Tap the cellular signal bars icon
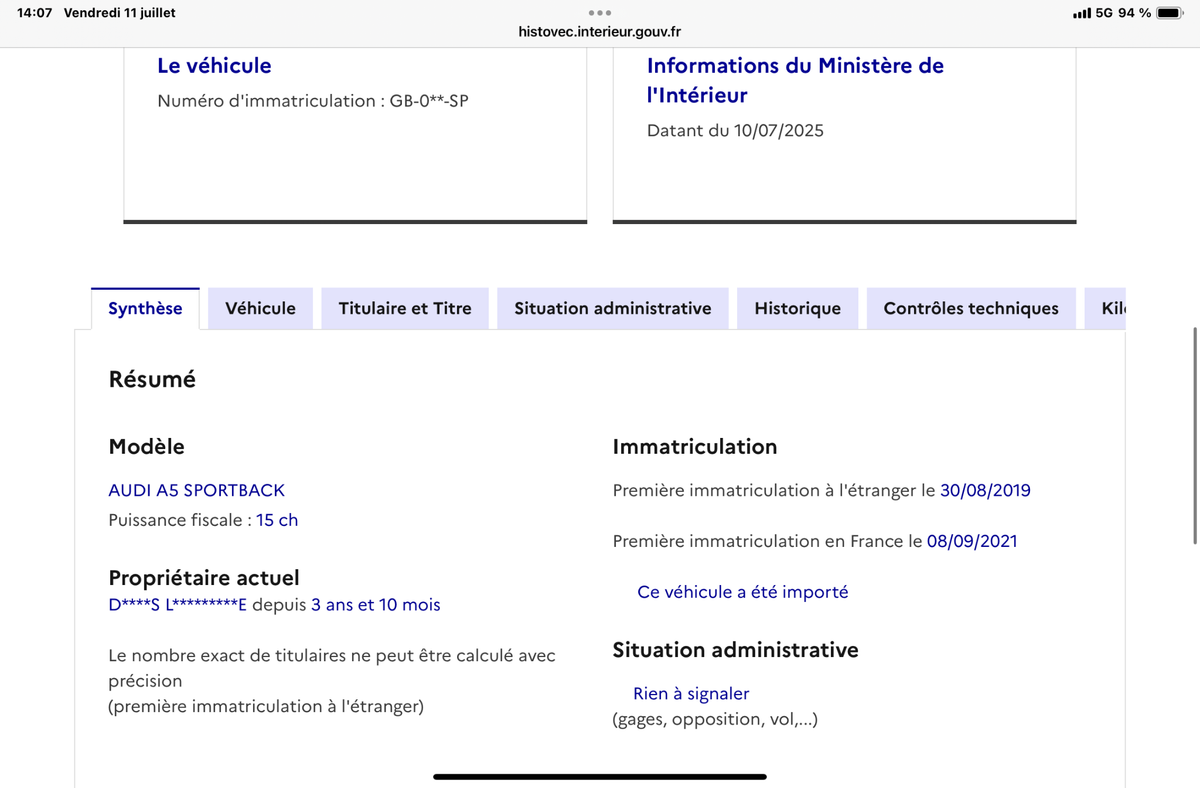Screen dimensions: 1200x788 coord(1082,13)
